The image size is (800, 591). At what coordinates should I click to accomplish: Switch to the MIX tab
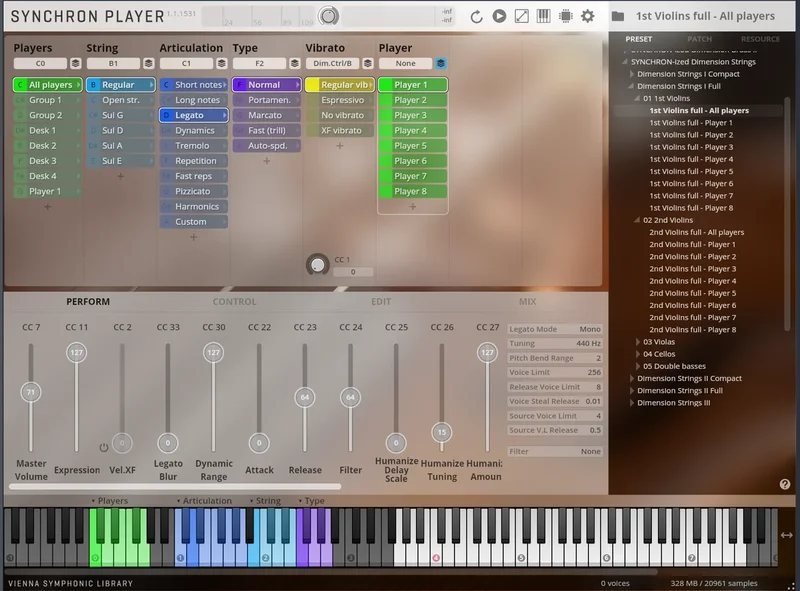(527, 302)
